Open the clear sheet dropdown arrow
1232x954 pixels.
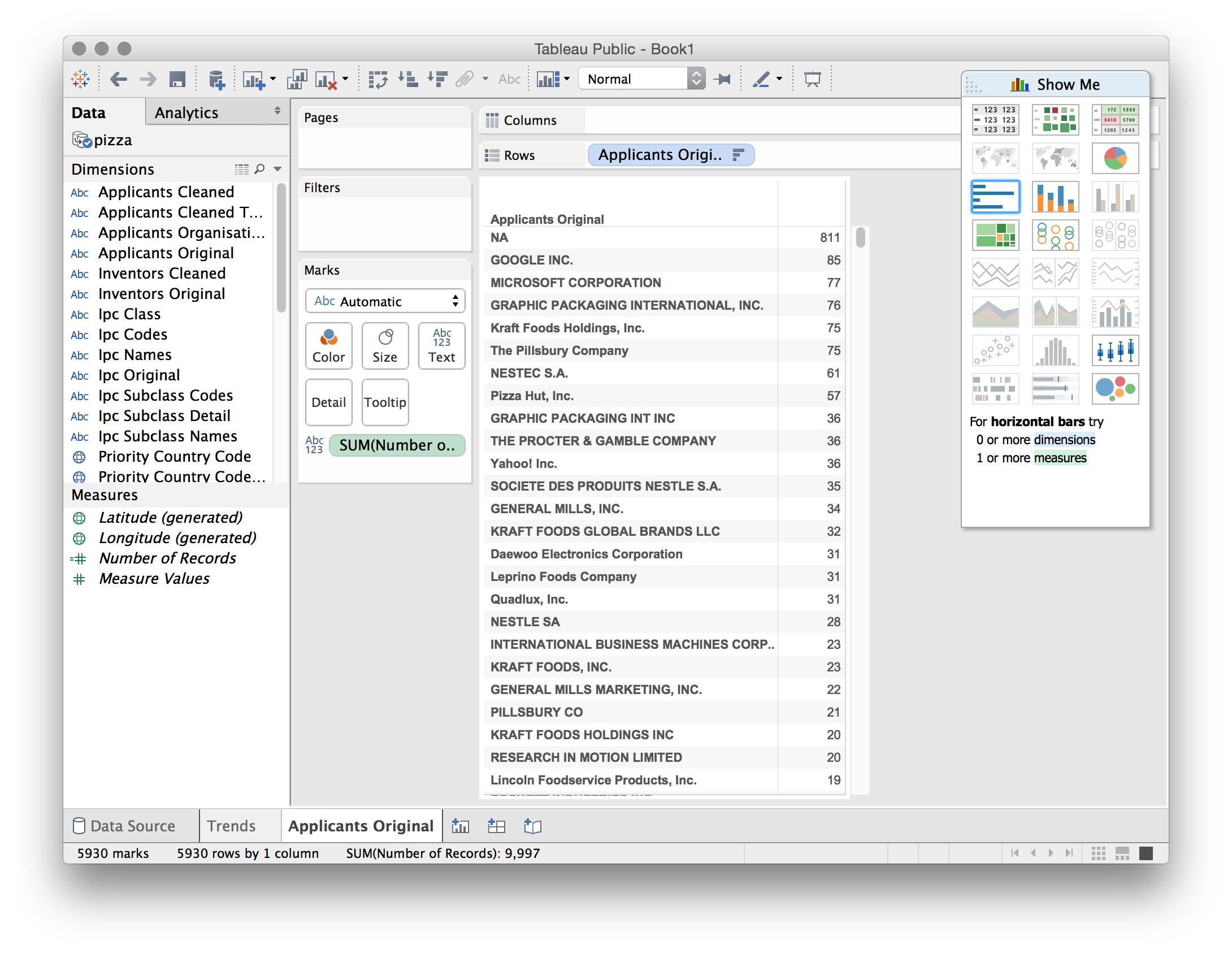345,79
